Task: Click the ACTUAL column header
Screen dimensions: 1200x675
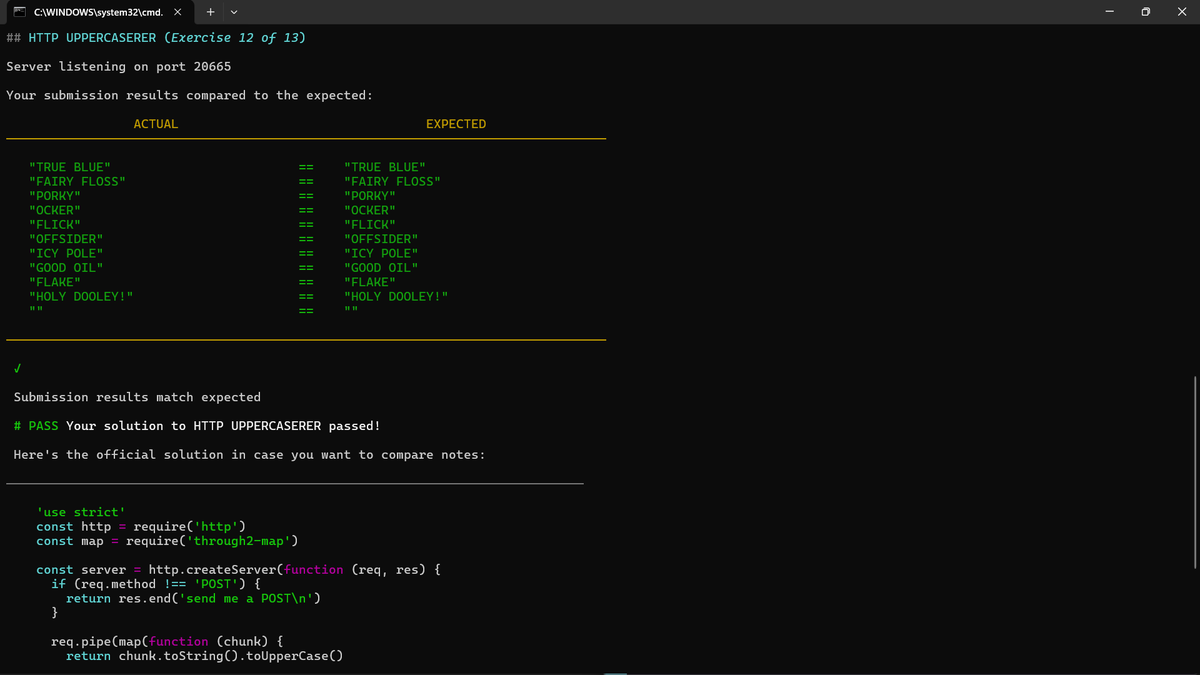Action: [x=156, y=124]
